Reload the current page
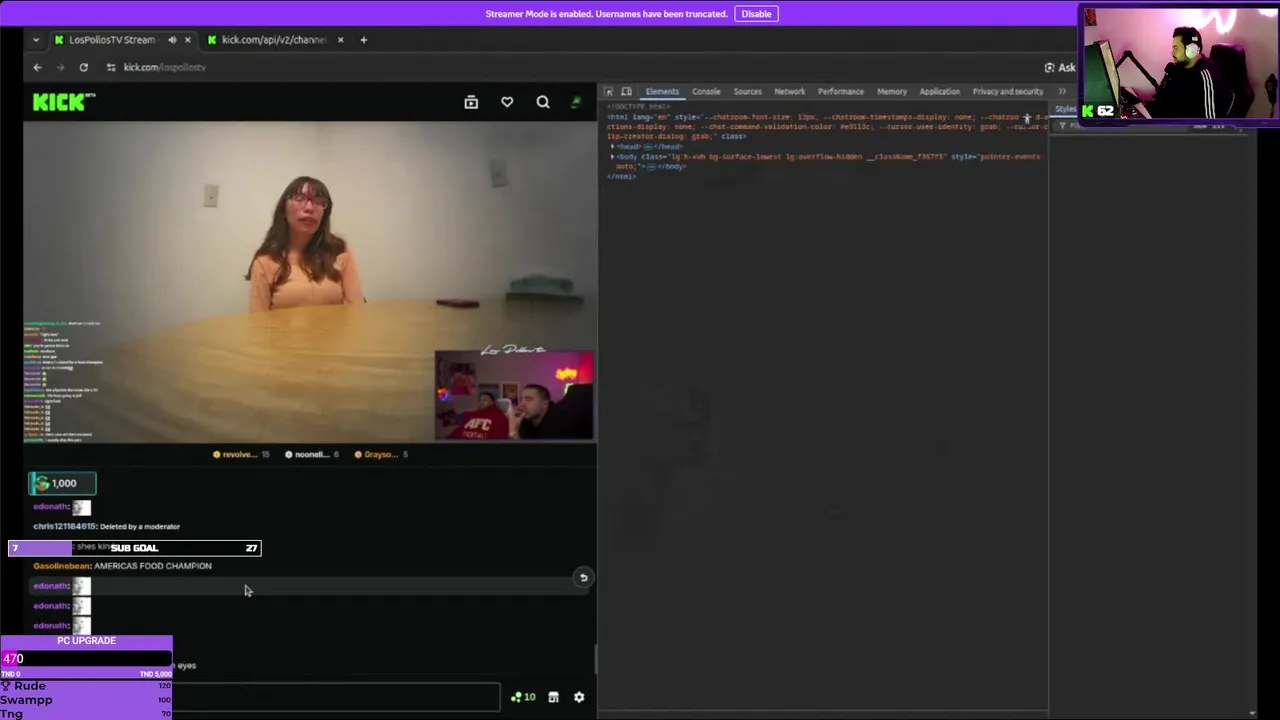This screenshot has width=1280, height=720. pyautogui.click(x=84, y=67)
